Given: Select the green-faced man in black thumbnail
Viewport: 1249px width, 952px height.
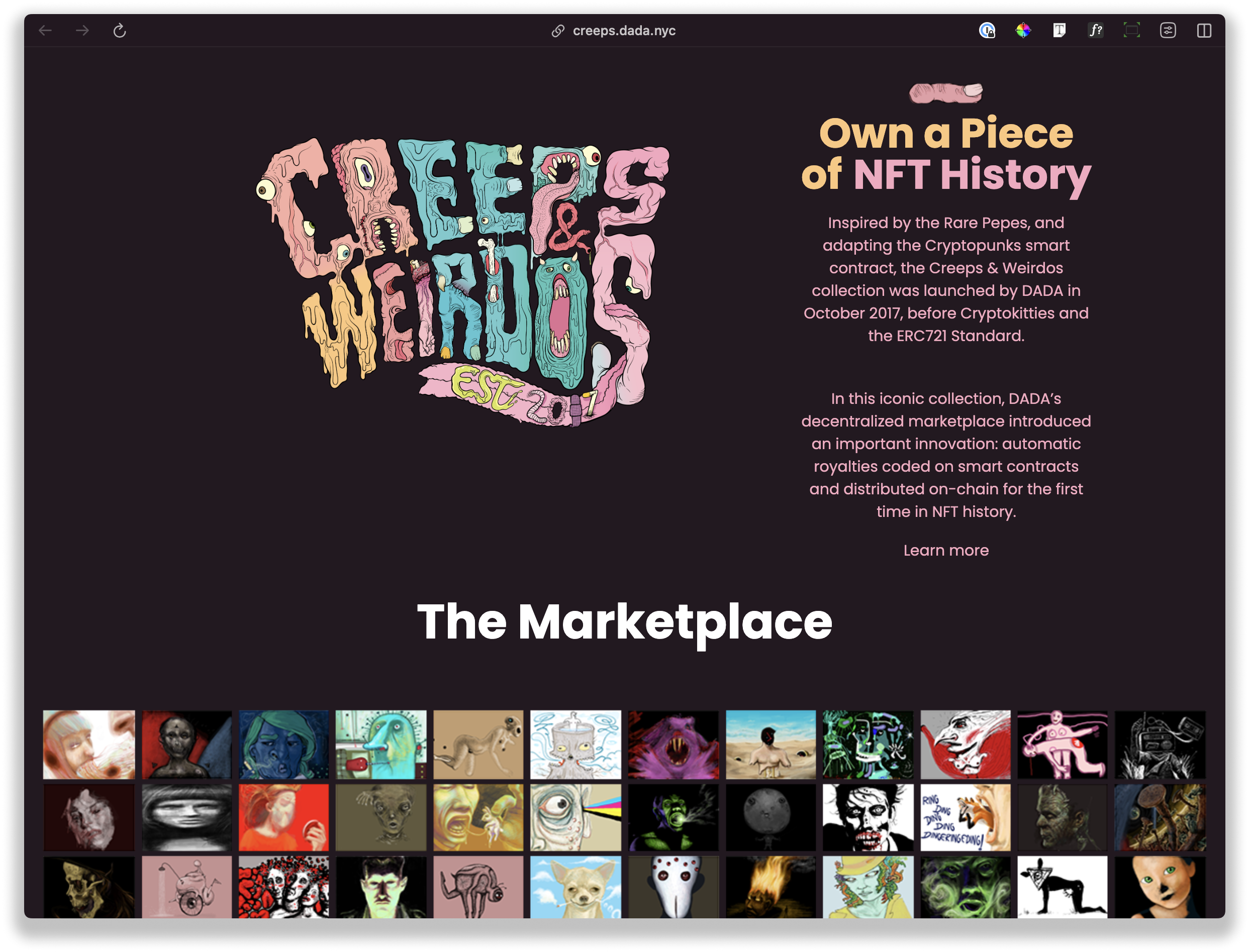Looking at the screenshot, I should point(381,887).
